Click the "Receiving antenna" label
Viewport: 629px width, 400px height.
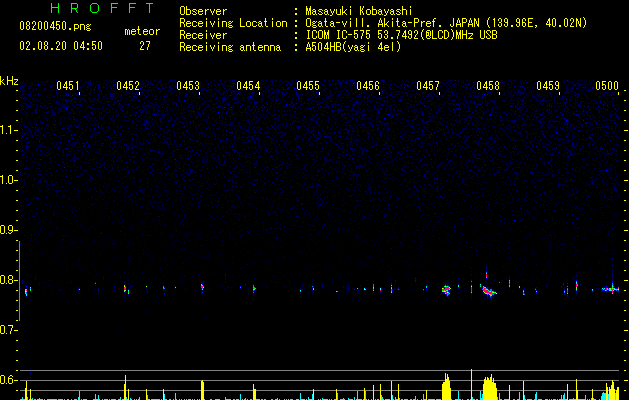click(x=230, y=47)
